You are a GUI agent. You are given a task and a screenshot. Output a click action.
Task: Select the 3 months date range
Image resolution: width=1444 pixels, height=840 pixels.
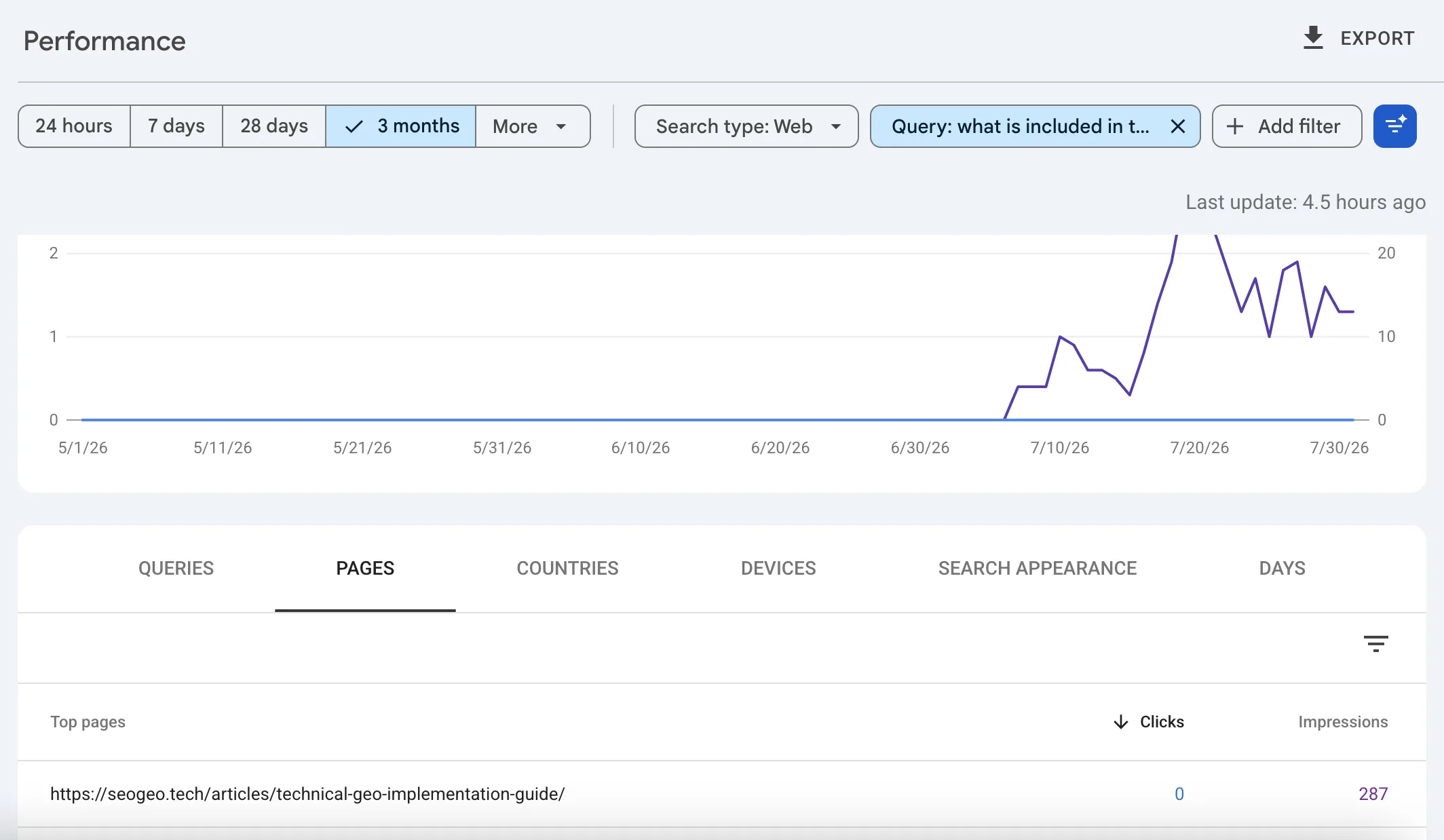(x=401, y=126)
